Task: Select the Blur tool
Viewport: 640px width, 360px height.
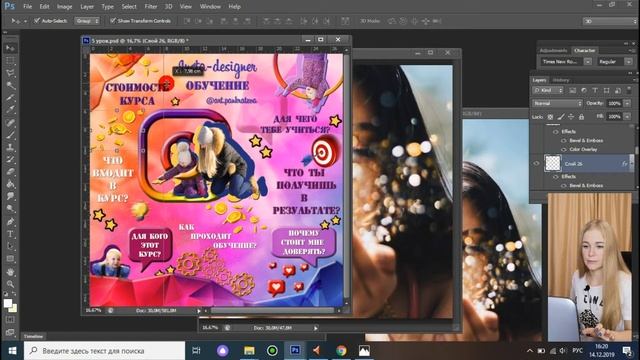Action: [10, 197]
